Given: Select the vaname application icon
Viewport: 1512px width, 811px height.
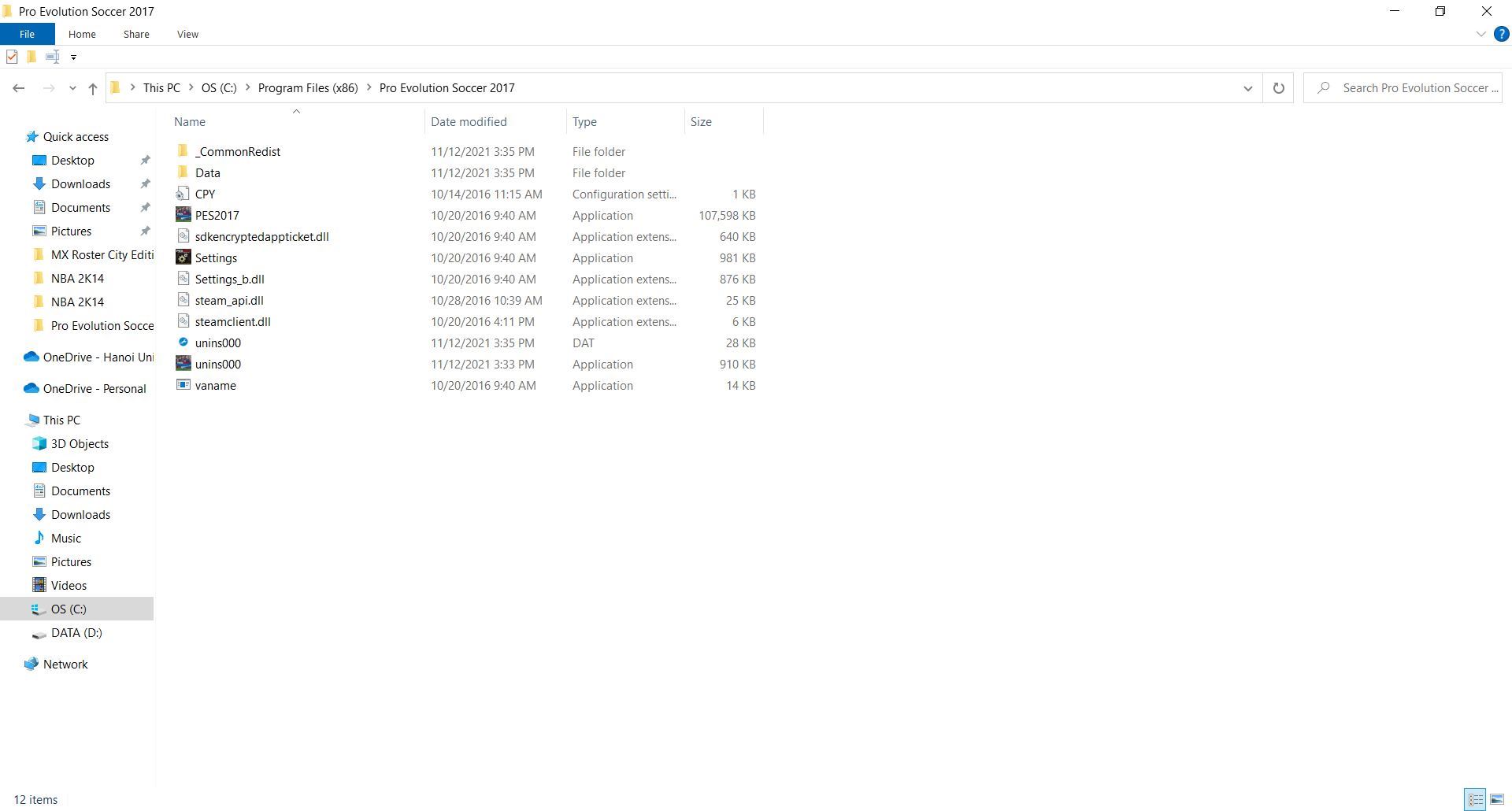Looking at the screenshot, I should tap(183, 385).
